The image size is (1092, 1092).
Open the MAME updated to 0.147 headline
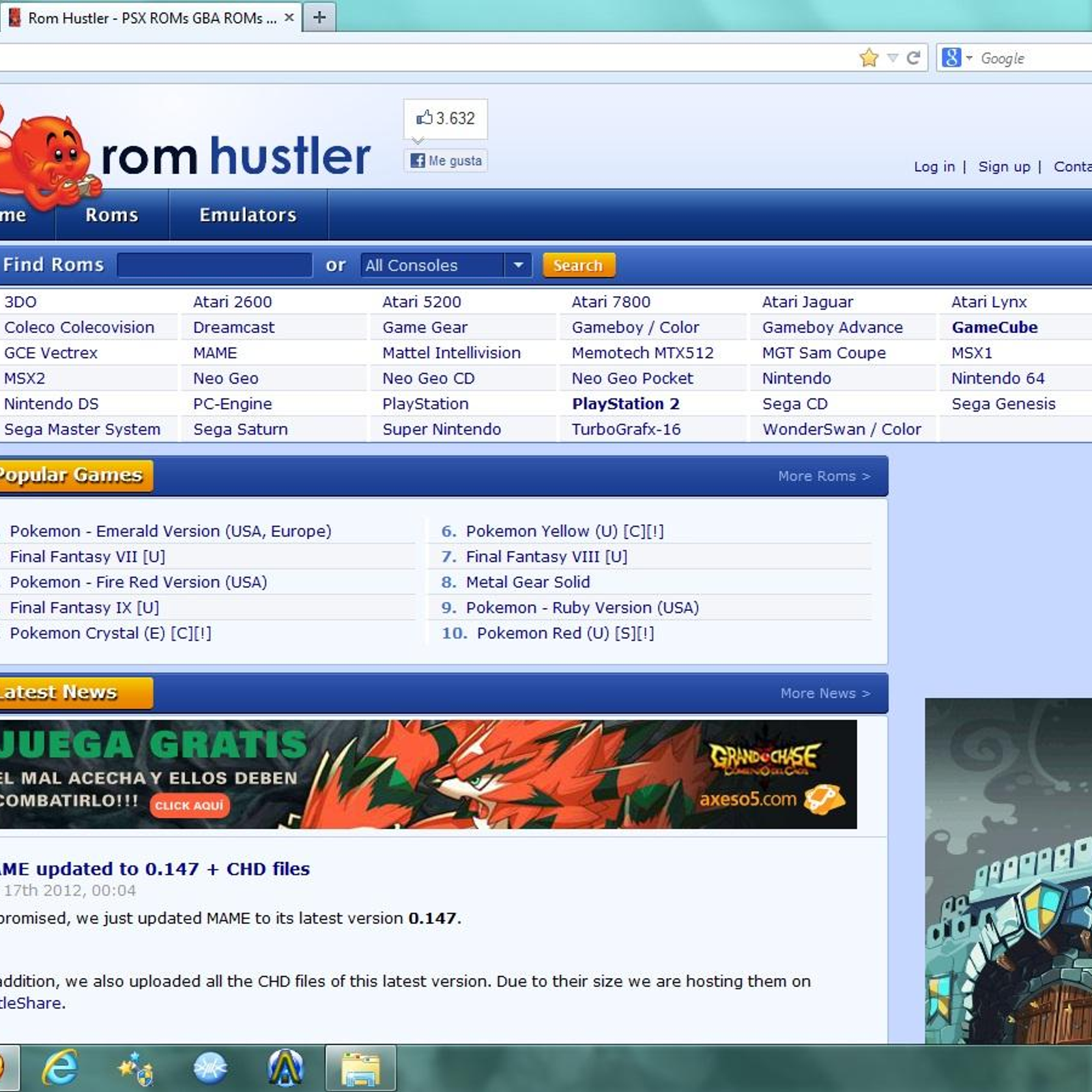pos(155,869)
